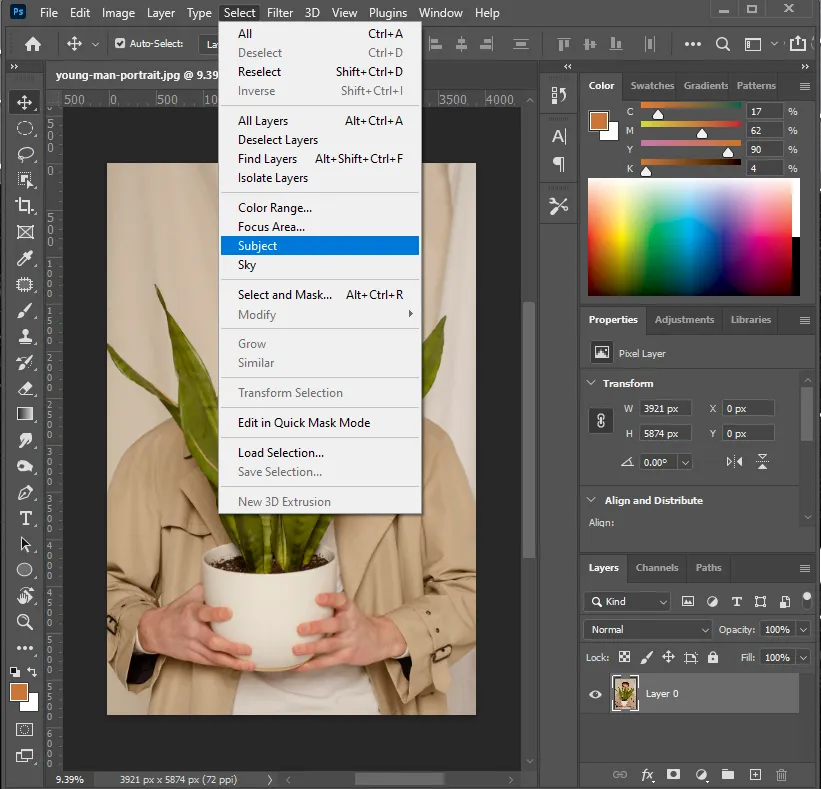821x789 pixels.
Task: Open the Normal blend mode dropdown
Action: click(x=647, y=630)
